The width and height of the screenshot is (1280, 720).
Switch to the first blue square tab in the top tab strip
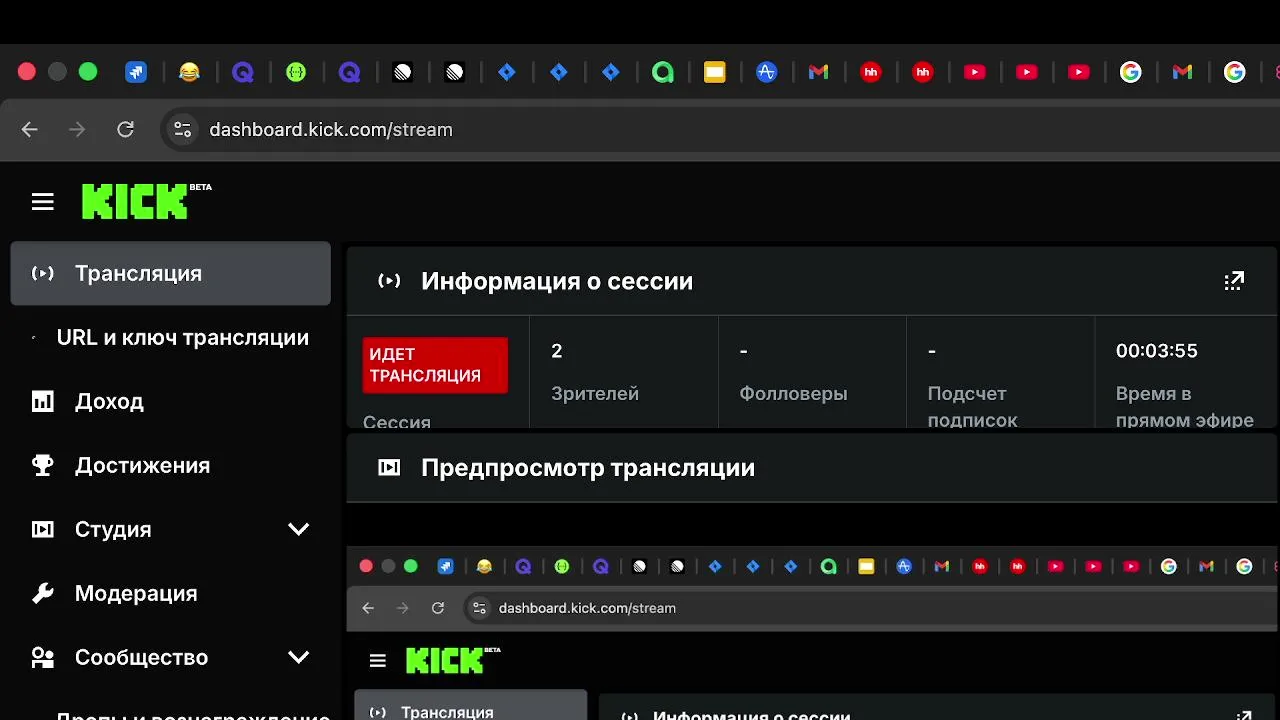(136, 72)
